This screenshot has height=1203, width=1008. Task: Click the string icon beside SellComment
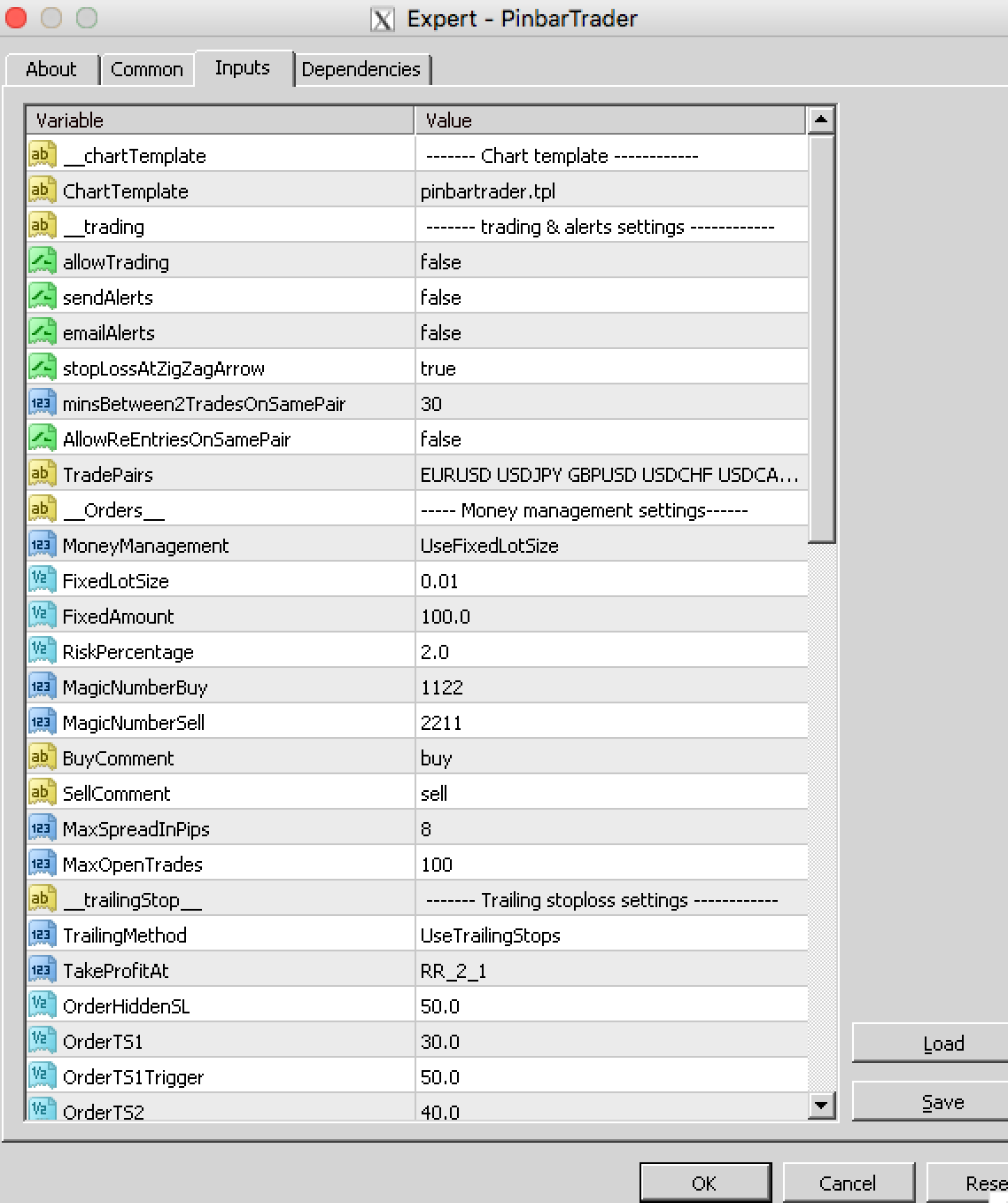pos(43,793)
